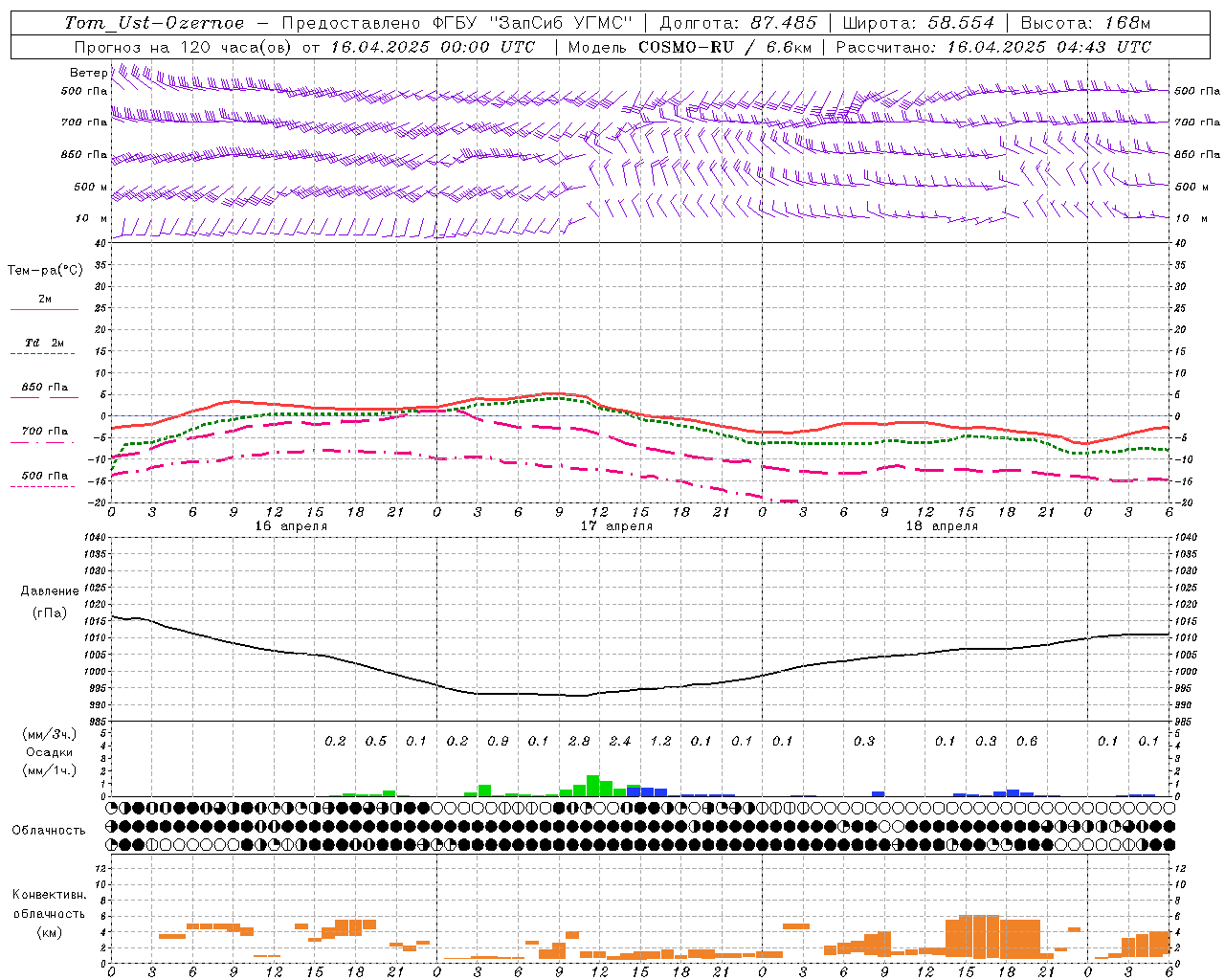Click the green dashed line sample under 'Td 2м'
The image size is (1225, 980).
pyautogui.click(x=42, y=354)
